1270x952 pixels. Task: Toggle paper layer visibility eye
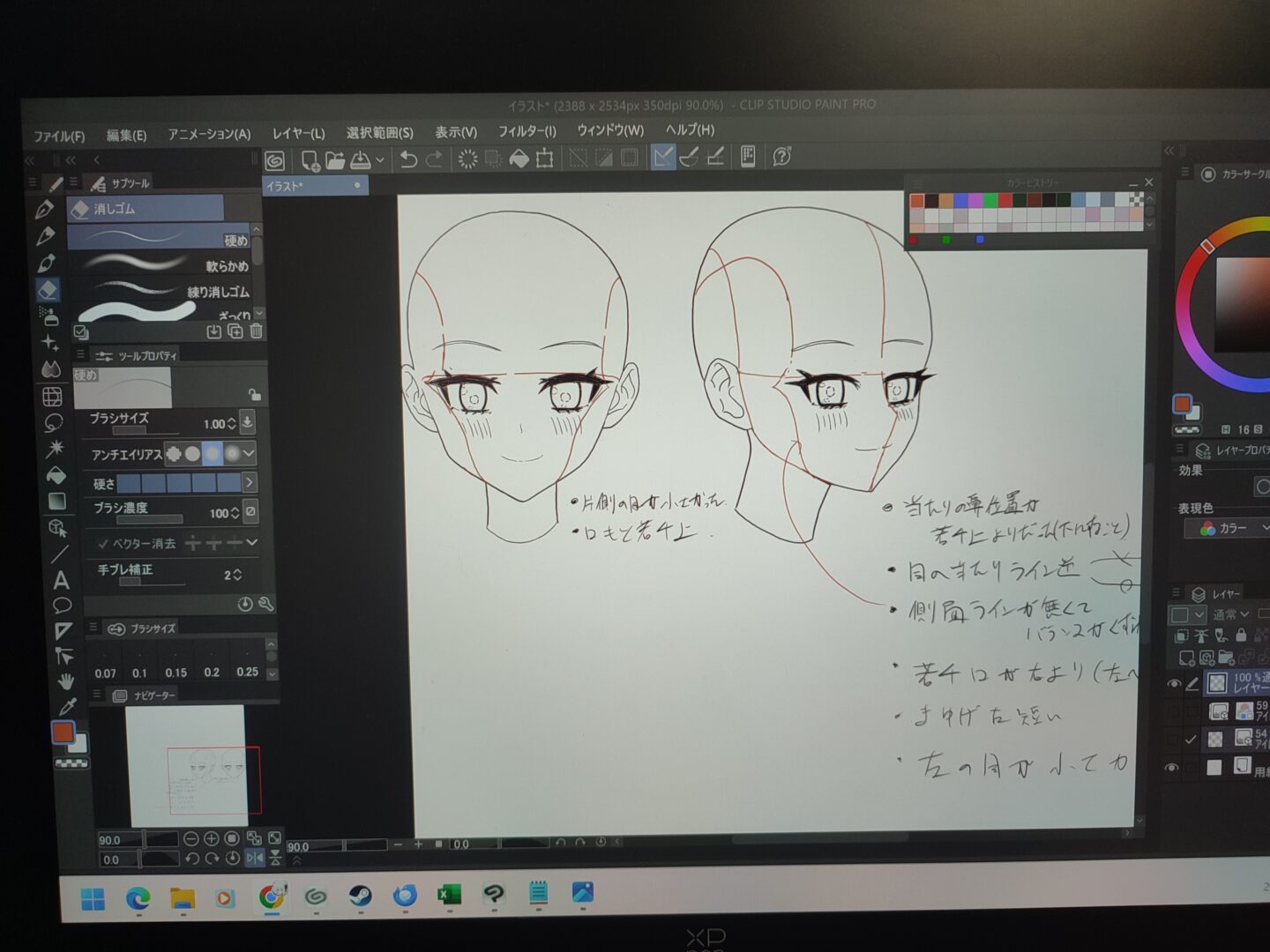click(1171, 768)
